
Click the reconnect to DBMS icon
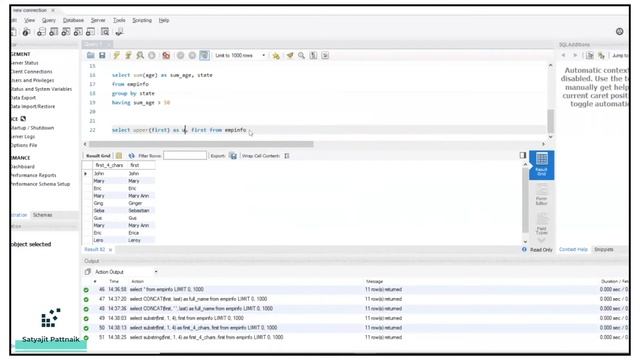click(119, 32)
